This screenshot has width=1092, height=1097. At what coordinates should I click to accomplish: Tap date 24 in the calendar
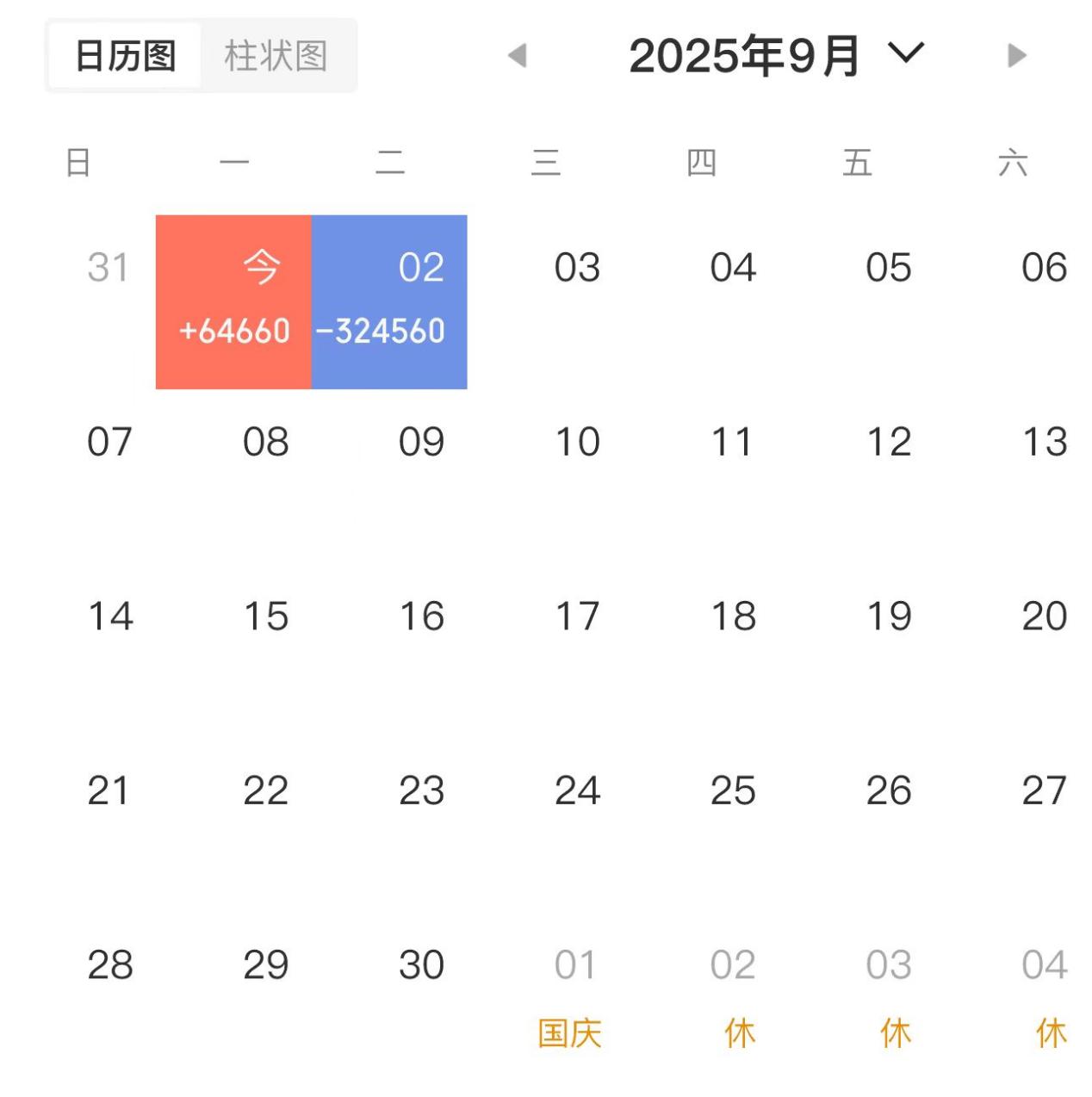577,791
